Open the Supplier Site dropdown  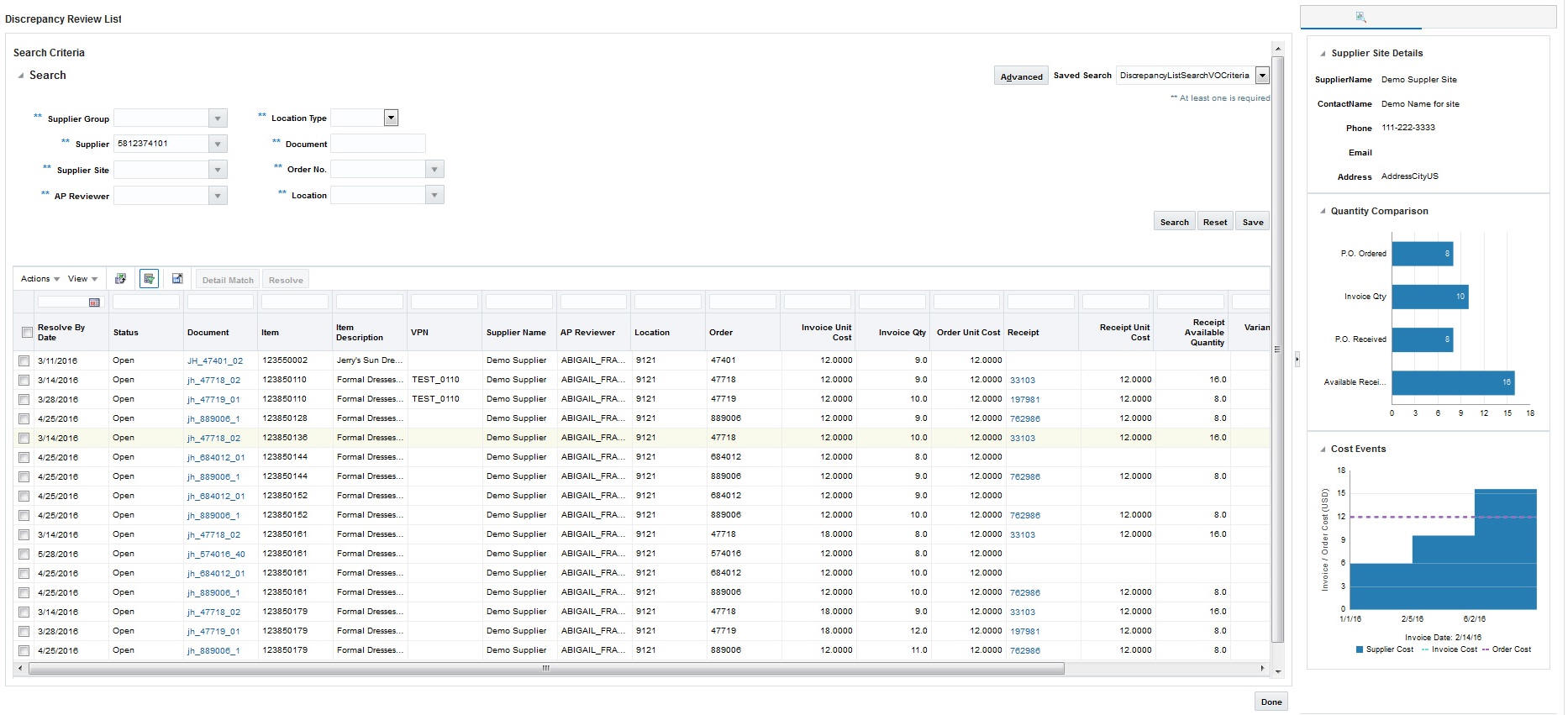tap(218, 170)
